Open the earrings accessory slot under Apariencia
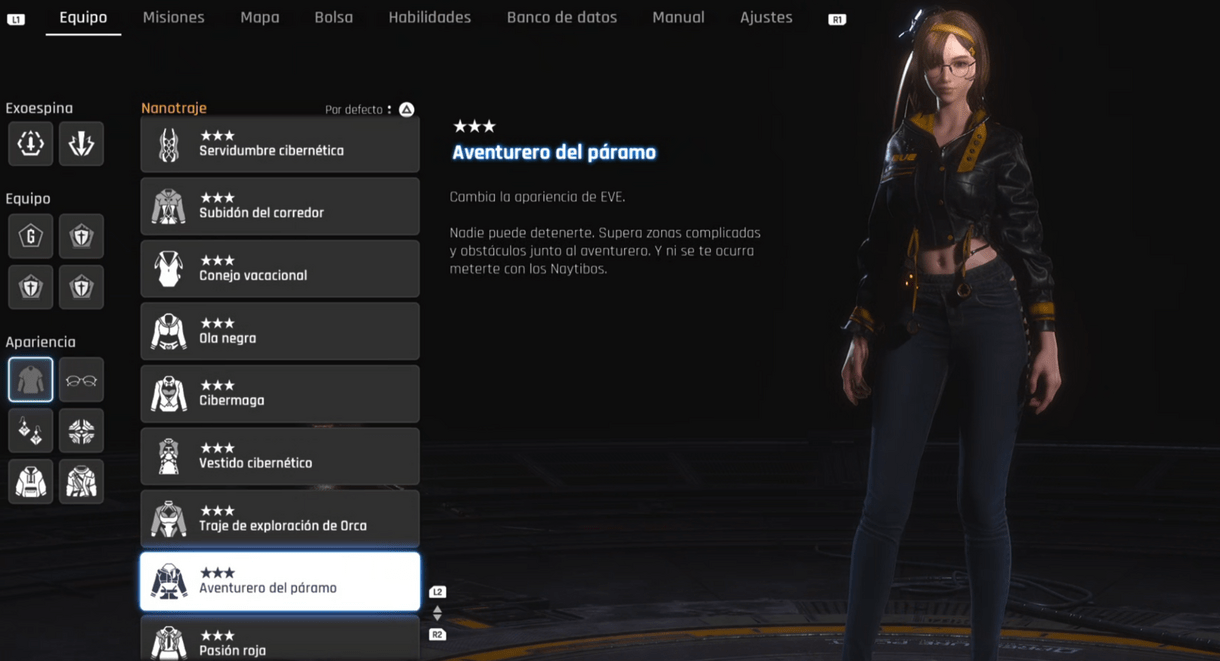Viewport: 1220px width, 661px height. coord(31,431)
